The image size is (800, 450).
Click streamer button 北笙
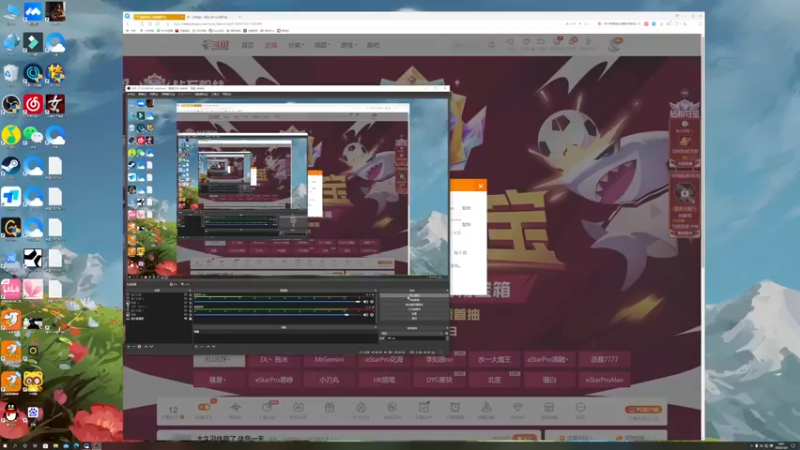point(494,380)
